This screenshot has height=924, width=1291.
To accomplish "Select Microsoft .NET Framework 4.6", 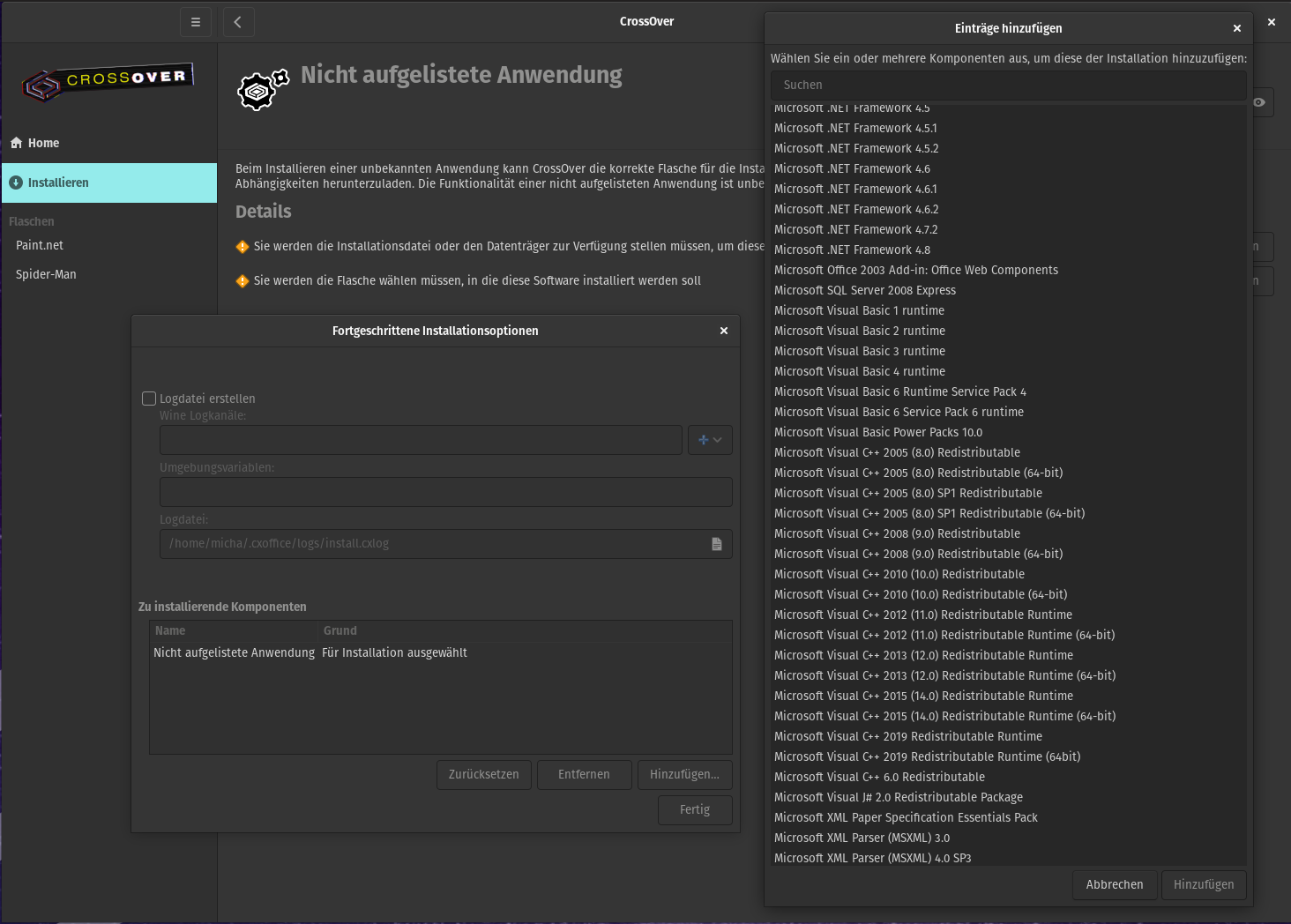I will (1009, 168).
